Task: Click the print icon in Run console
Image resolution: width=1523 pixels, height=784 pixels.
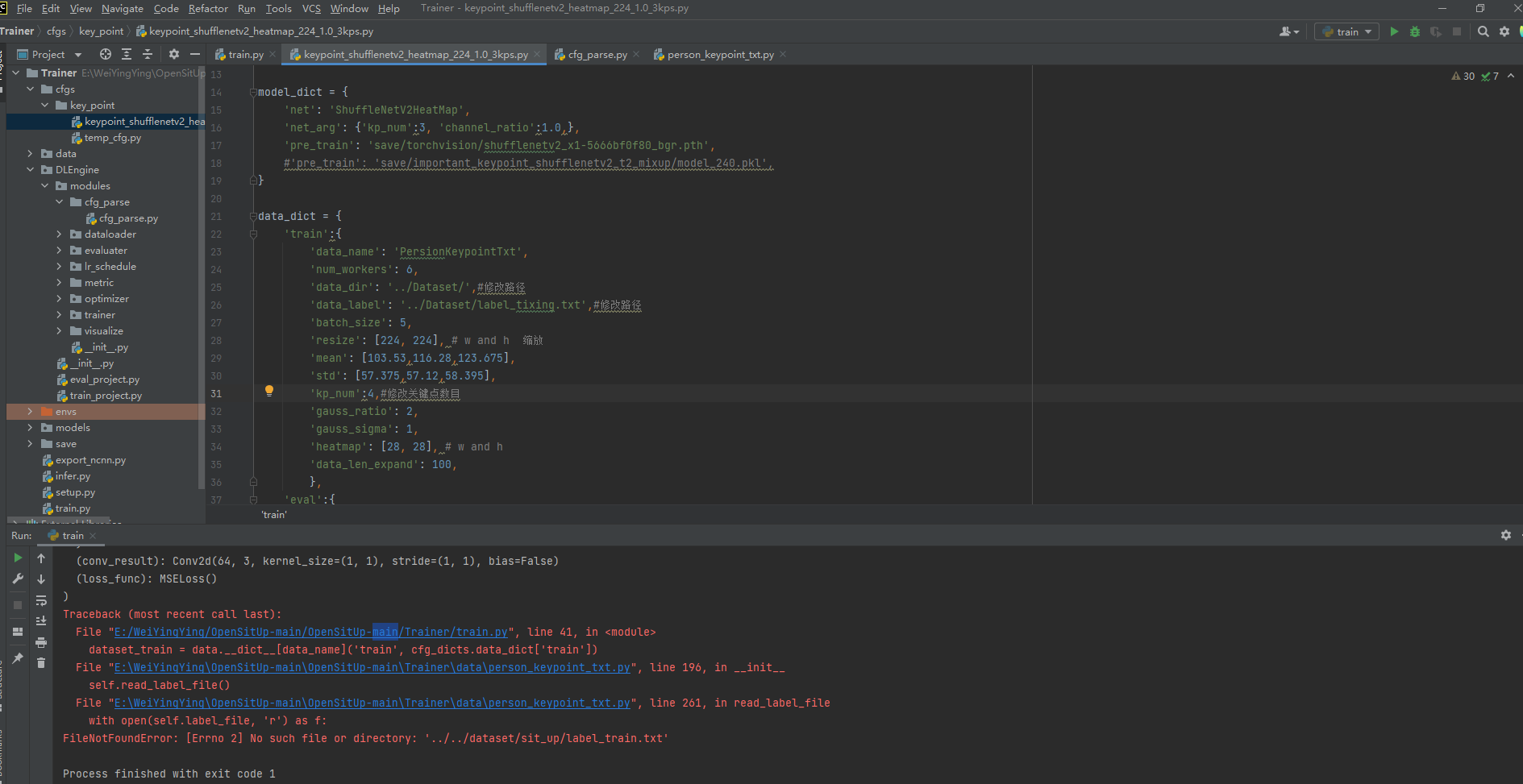Action: coord(41,642)
